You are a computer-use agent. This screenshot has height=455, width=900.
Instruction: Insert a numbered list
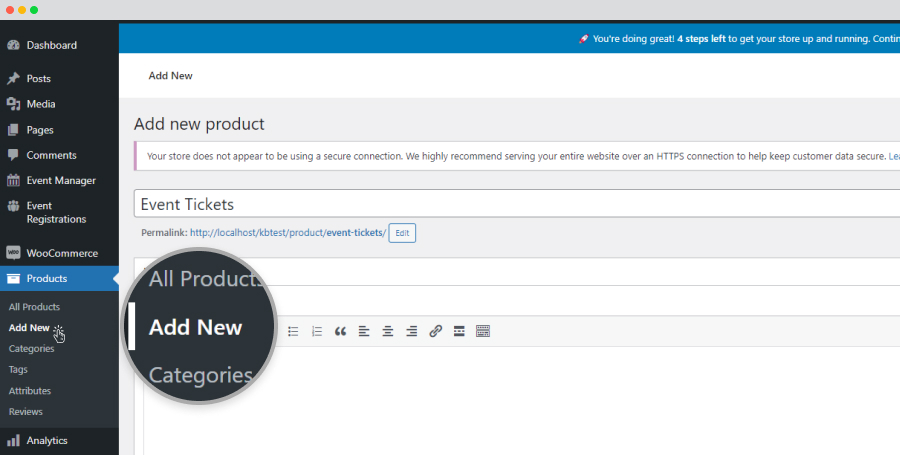point(317,331)
